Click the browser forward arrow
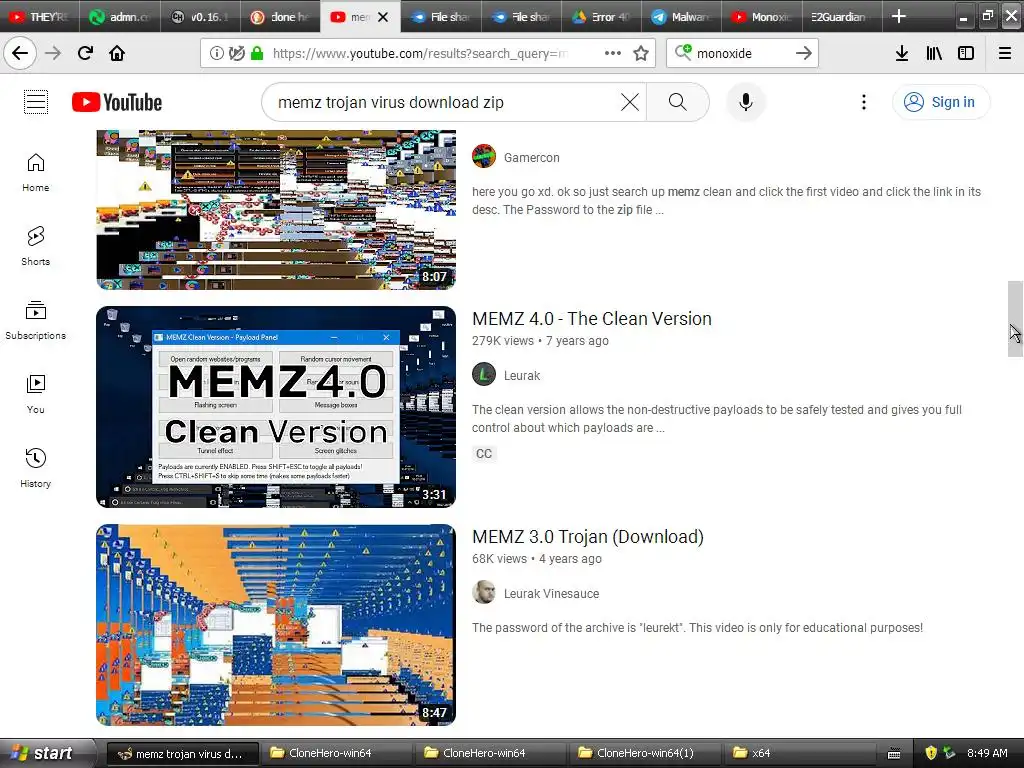Screen dimensions: 1024x768 53,53
